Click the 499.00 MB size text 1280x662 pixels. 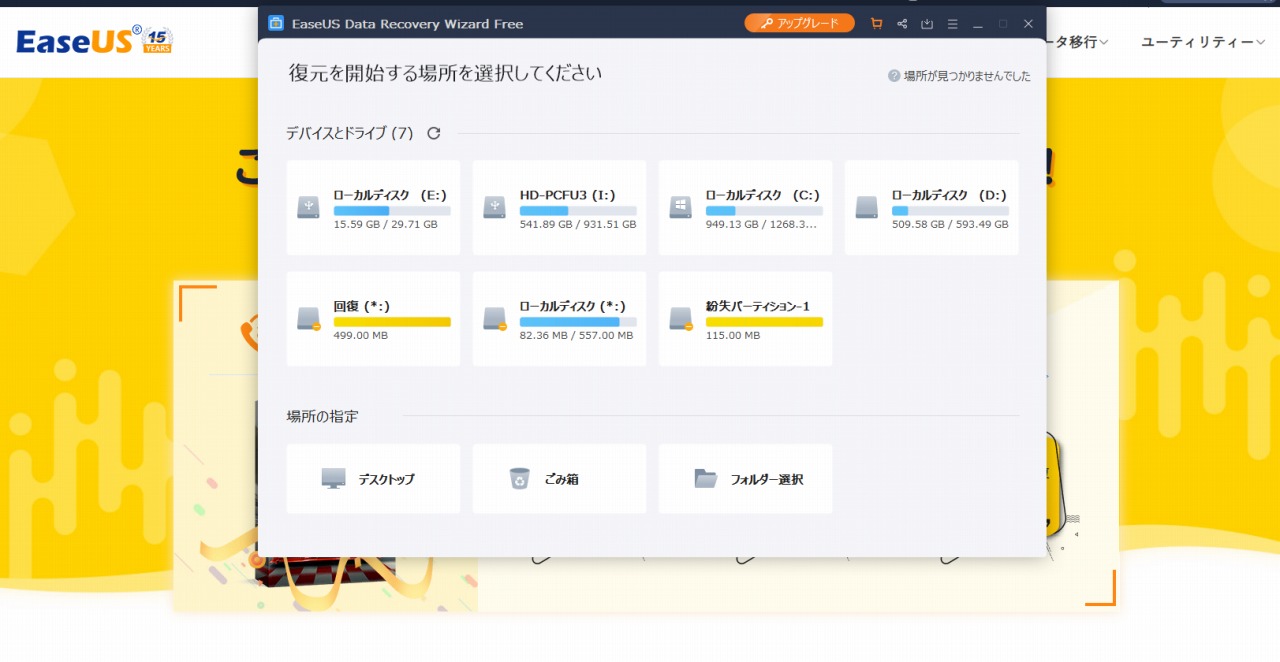pos(360,336)
